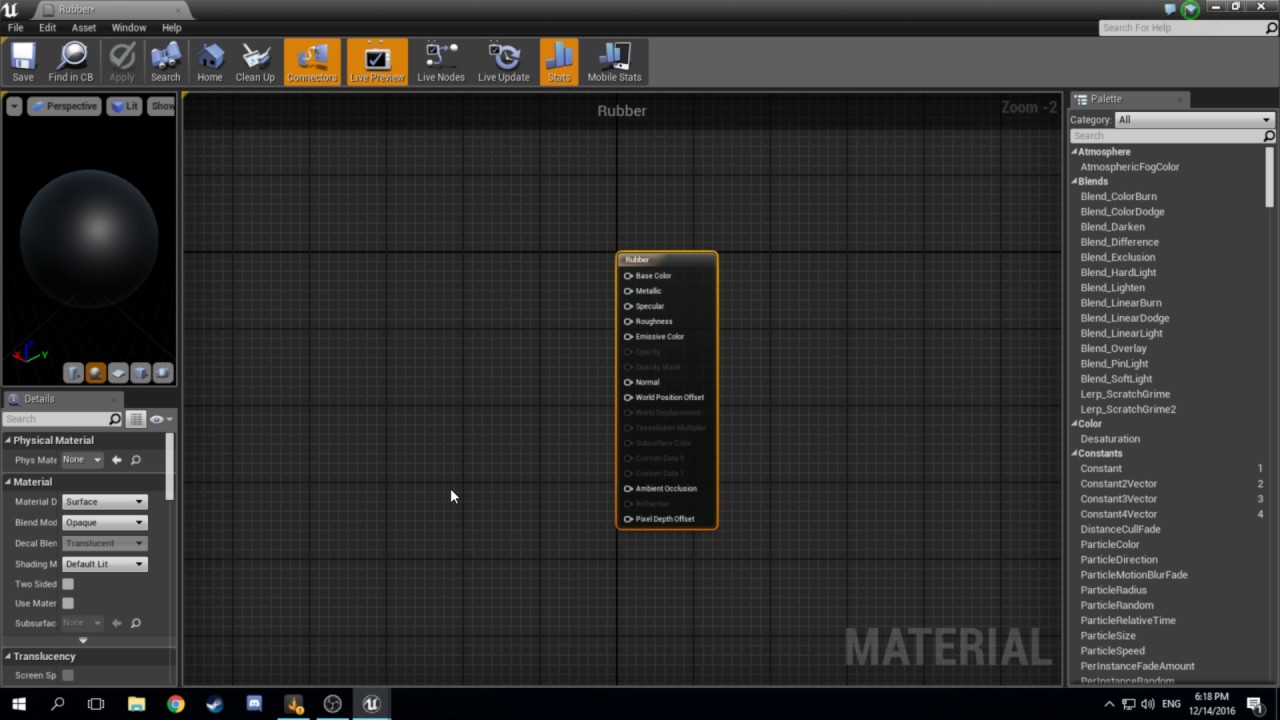Open Chrome from the Windows taskbar
1280x720 pixels.
(x=176, y=704)
